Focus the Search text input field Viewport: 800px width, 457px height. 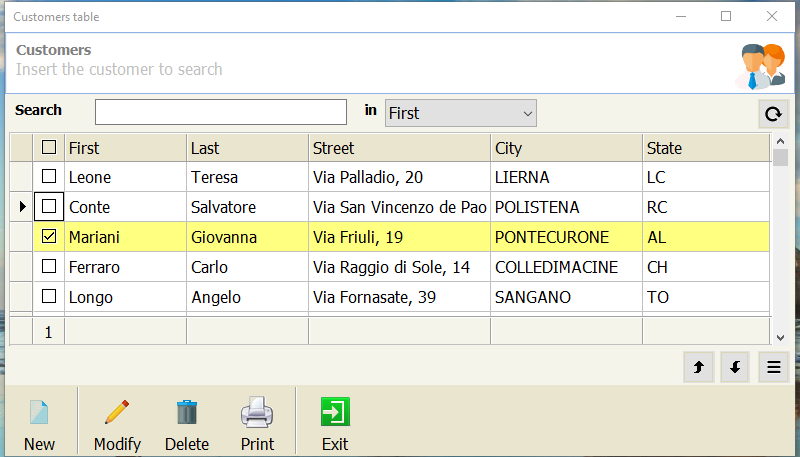pyautogui.click(x=221, y=112)
